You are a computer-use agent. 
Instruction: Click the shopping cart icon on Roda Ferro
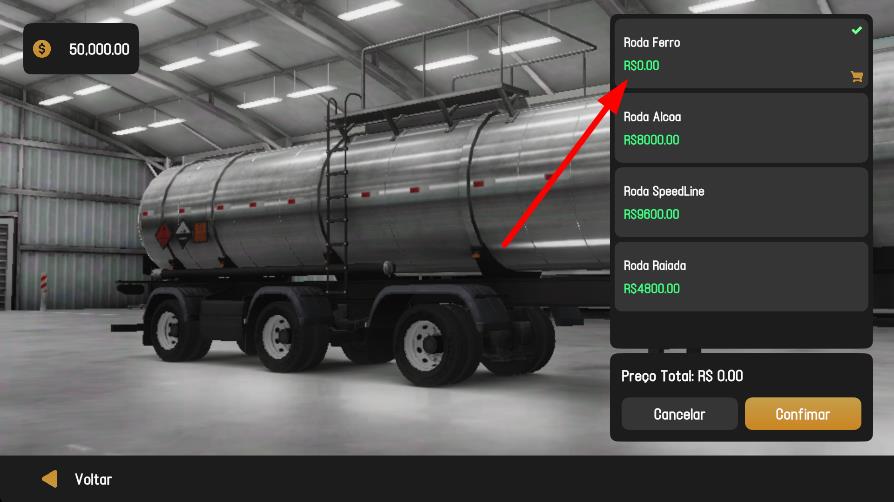tap(856, 76)
